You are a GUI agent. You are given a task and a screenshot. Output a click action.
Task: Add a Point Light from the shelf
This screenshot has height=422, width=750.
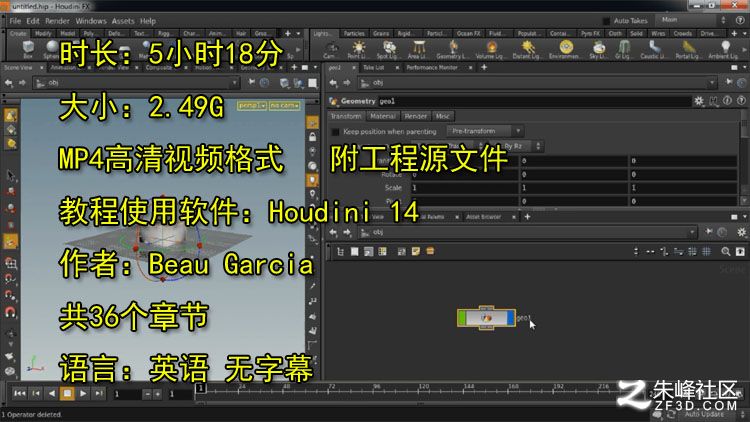pyautogui.click(x=358, y=49)
